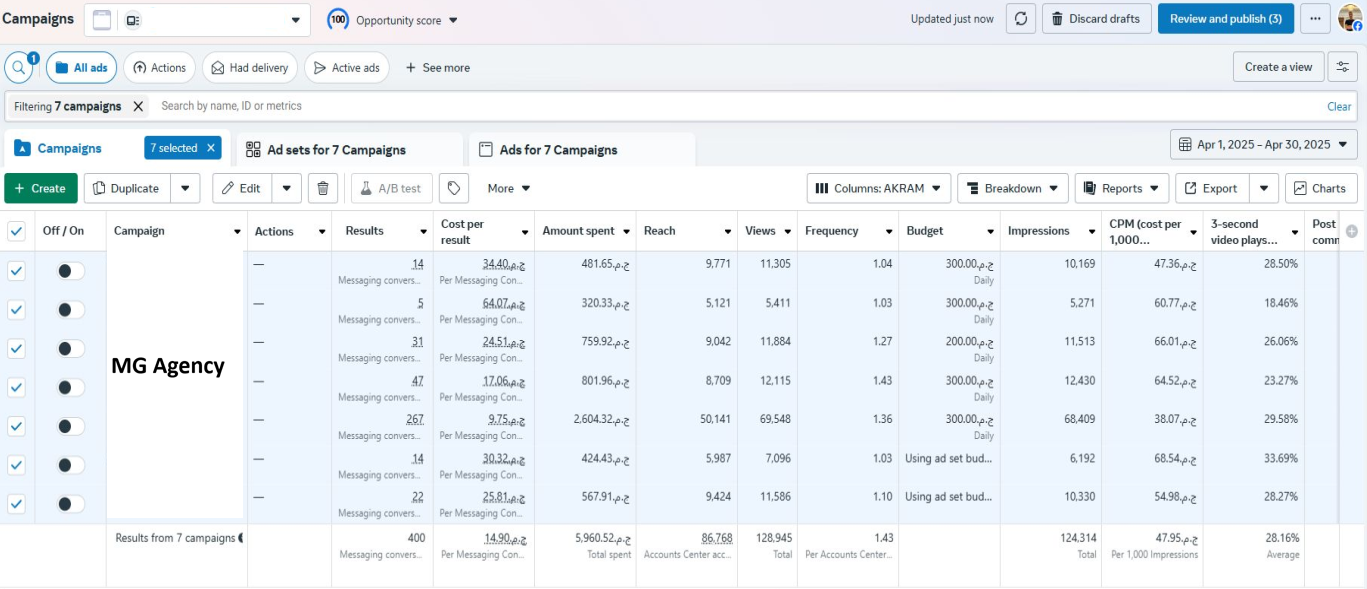Click the plus add column icon
Viewport: 1367px width, 589px height.
[1352, 231]
